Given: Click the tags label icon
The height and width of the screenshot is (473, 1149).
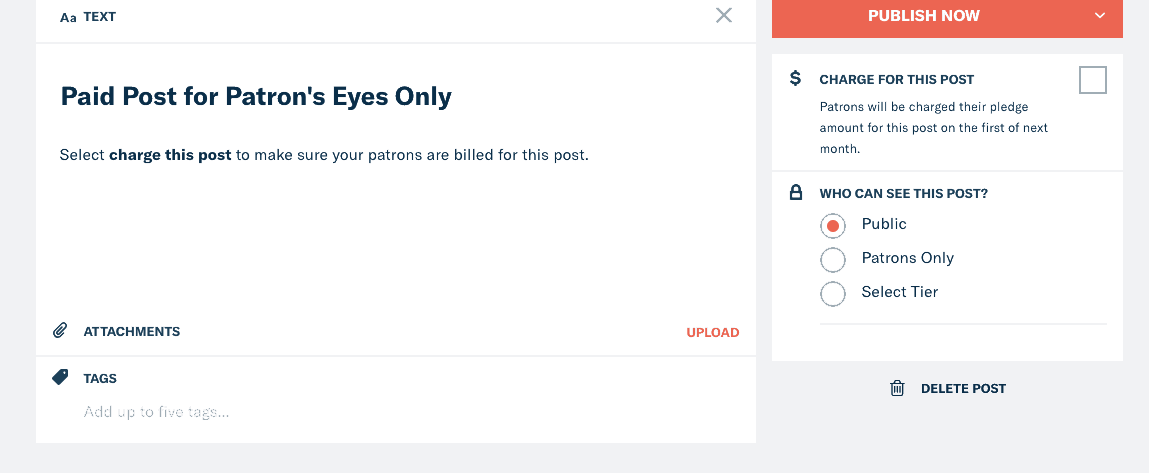Looking at the screenshot, I should [x=60, y=378].
